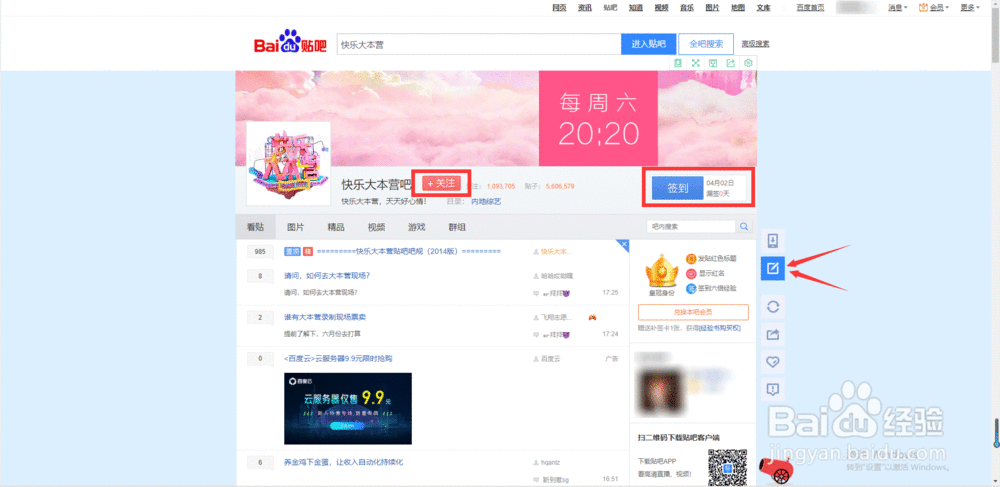Click the 文库 link in top navigation
This screenshot has height=487, width=1000.
[x=763, y=8]
